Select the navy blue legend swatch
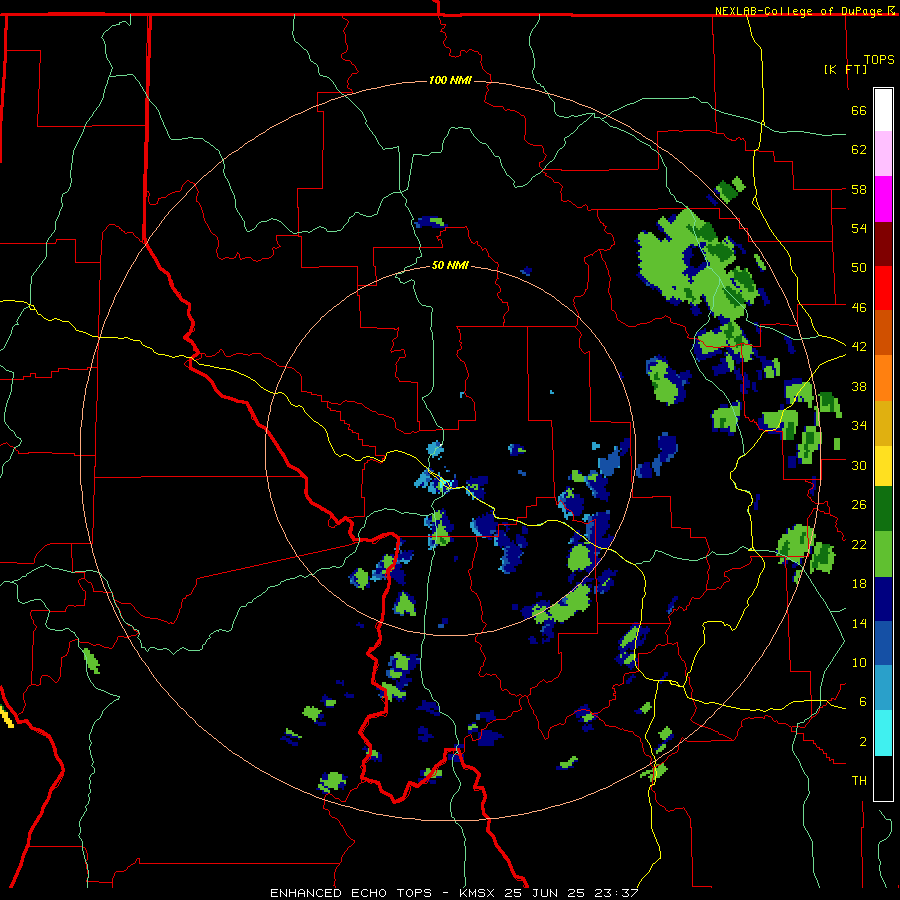900x900 pixels. pos(883,599)
